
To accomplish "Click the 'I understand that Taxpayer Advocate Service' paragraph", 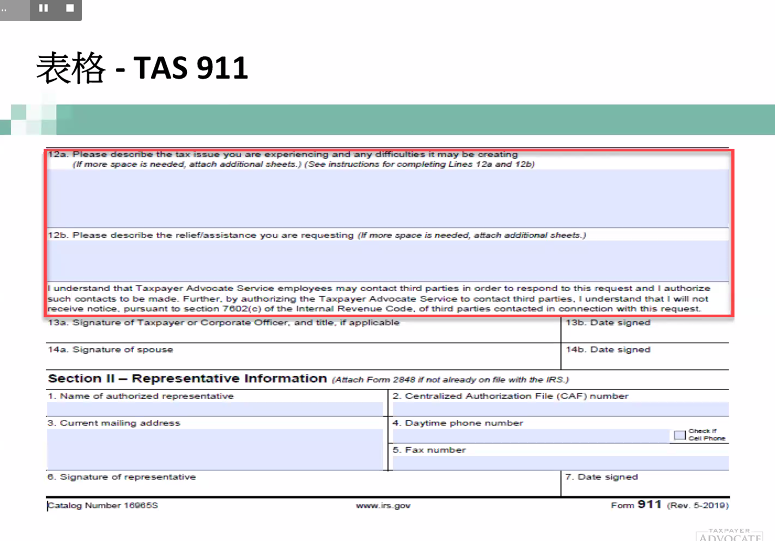I will point(379,298).
